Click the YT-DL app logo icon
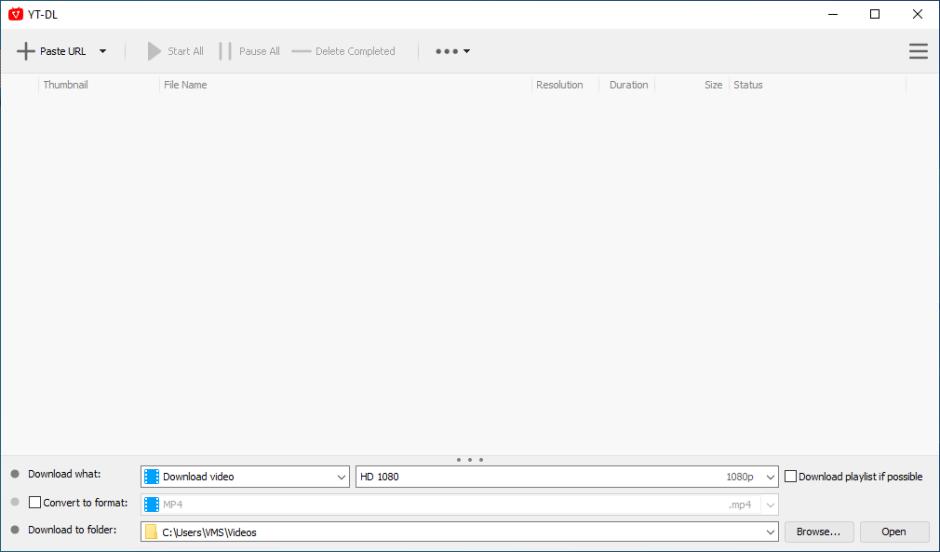 coord(16,14)
